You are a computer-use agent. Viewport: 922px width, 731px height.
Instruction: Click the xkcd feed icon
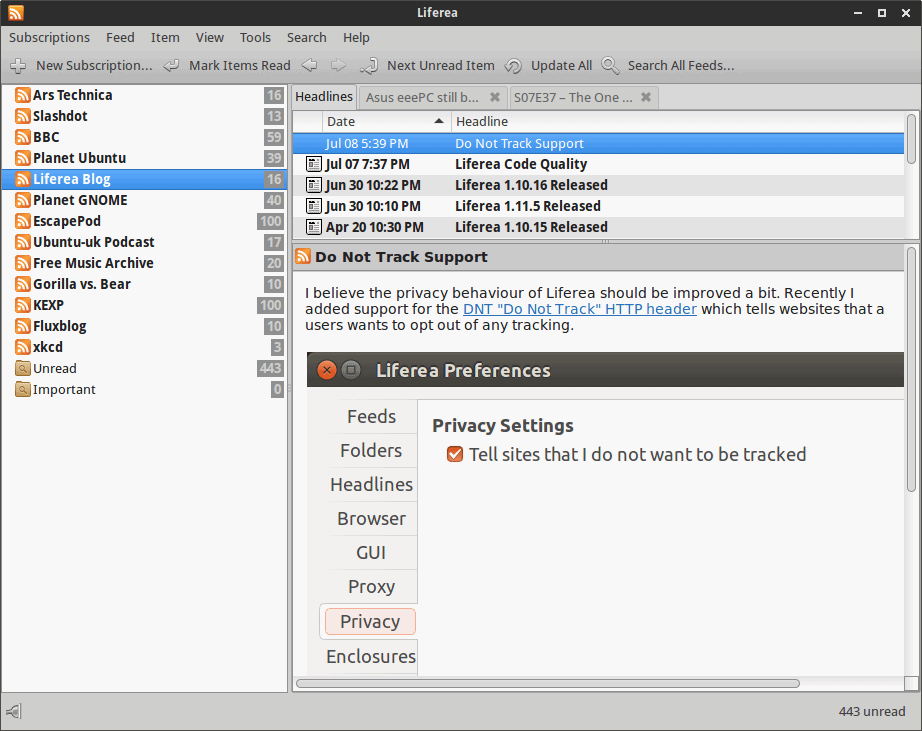[x=23, y=348]
